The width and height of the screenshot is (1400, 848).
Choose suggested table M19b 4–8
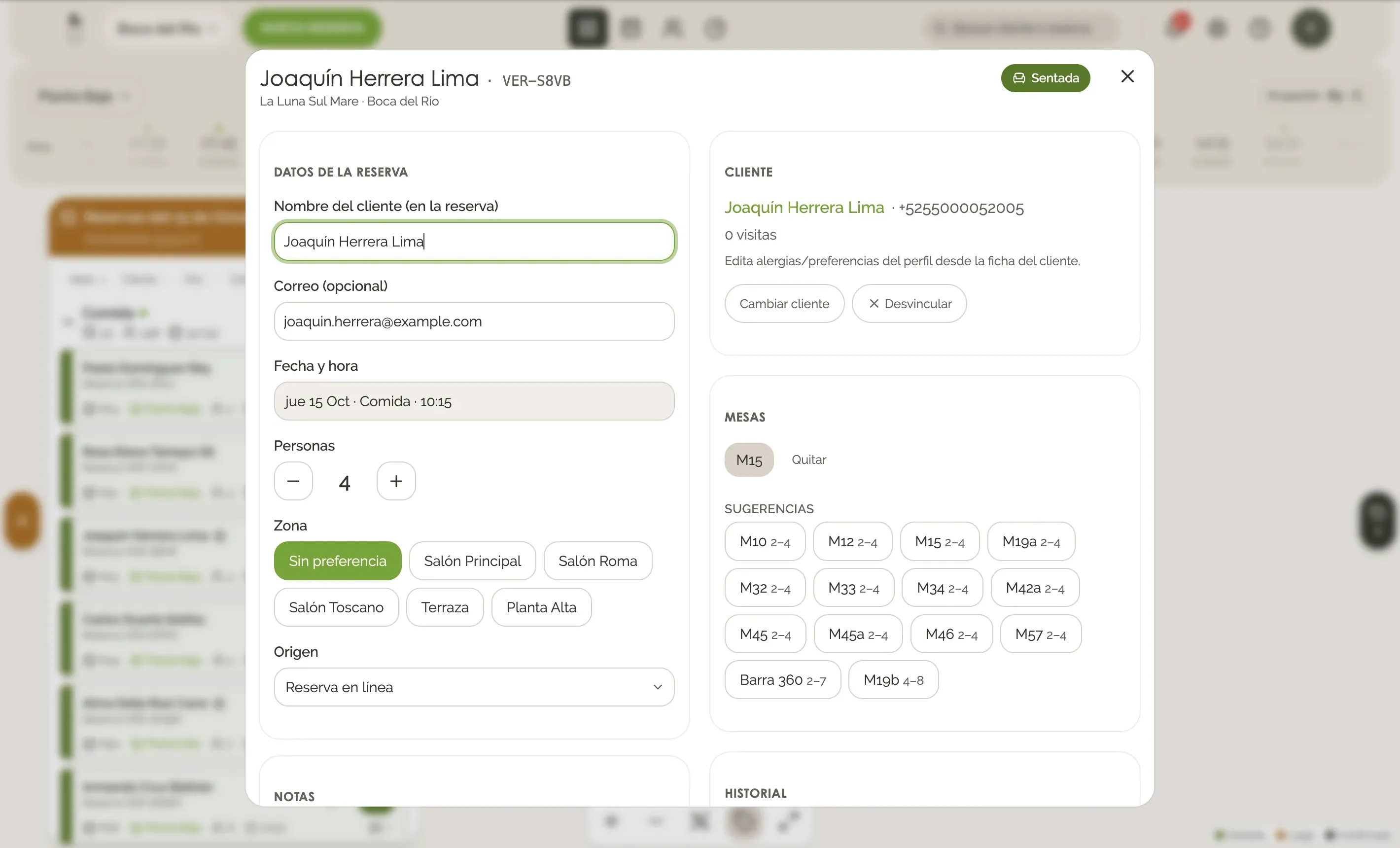click(x=893, y=680)
